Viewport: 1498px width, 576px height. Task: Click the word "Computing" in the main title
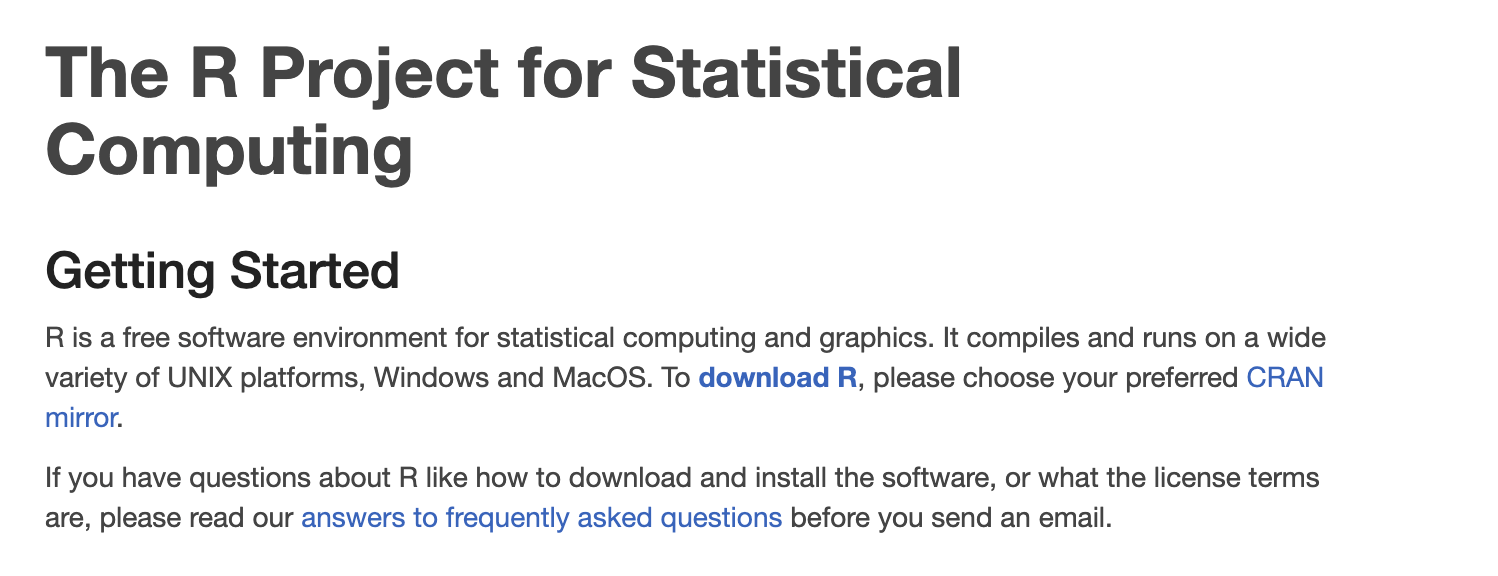coord(229,150)
